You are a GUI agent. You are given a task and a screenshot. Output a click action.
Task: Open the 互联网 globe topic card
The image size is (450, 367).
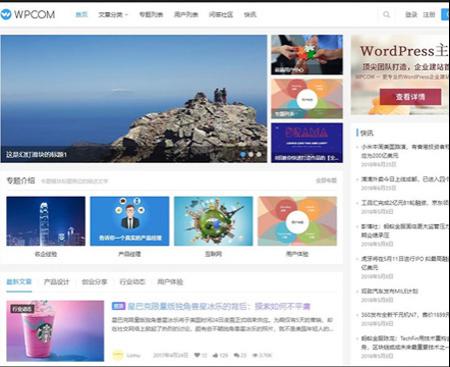coord(213,221)
